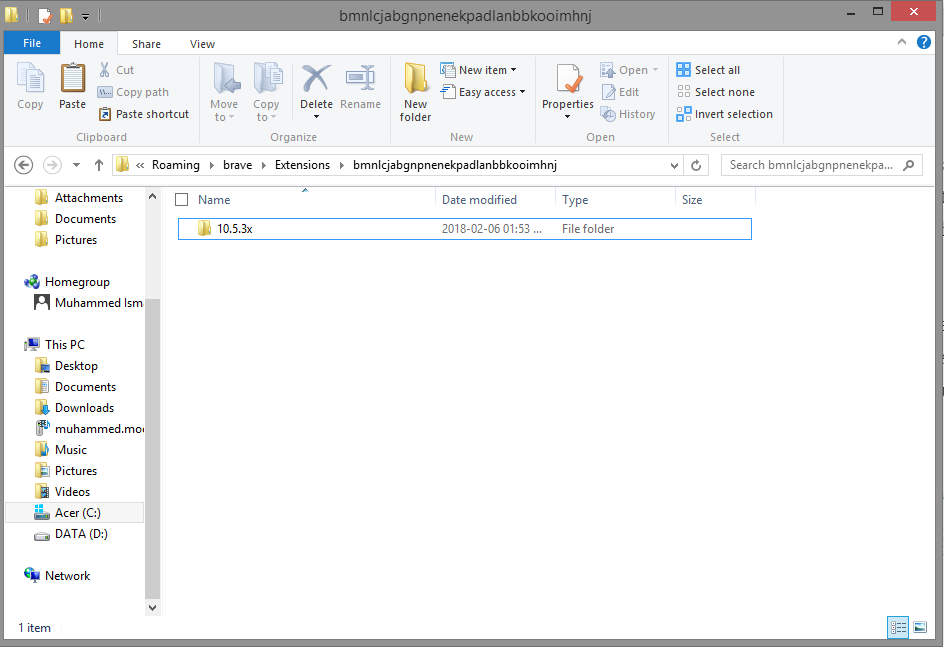Open the Easy access dropdown

click(x=483, y=92)
